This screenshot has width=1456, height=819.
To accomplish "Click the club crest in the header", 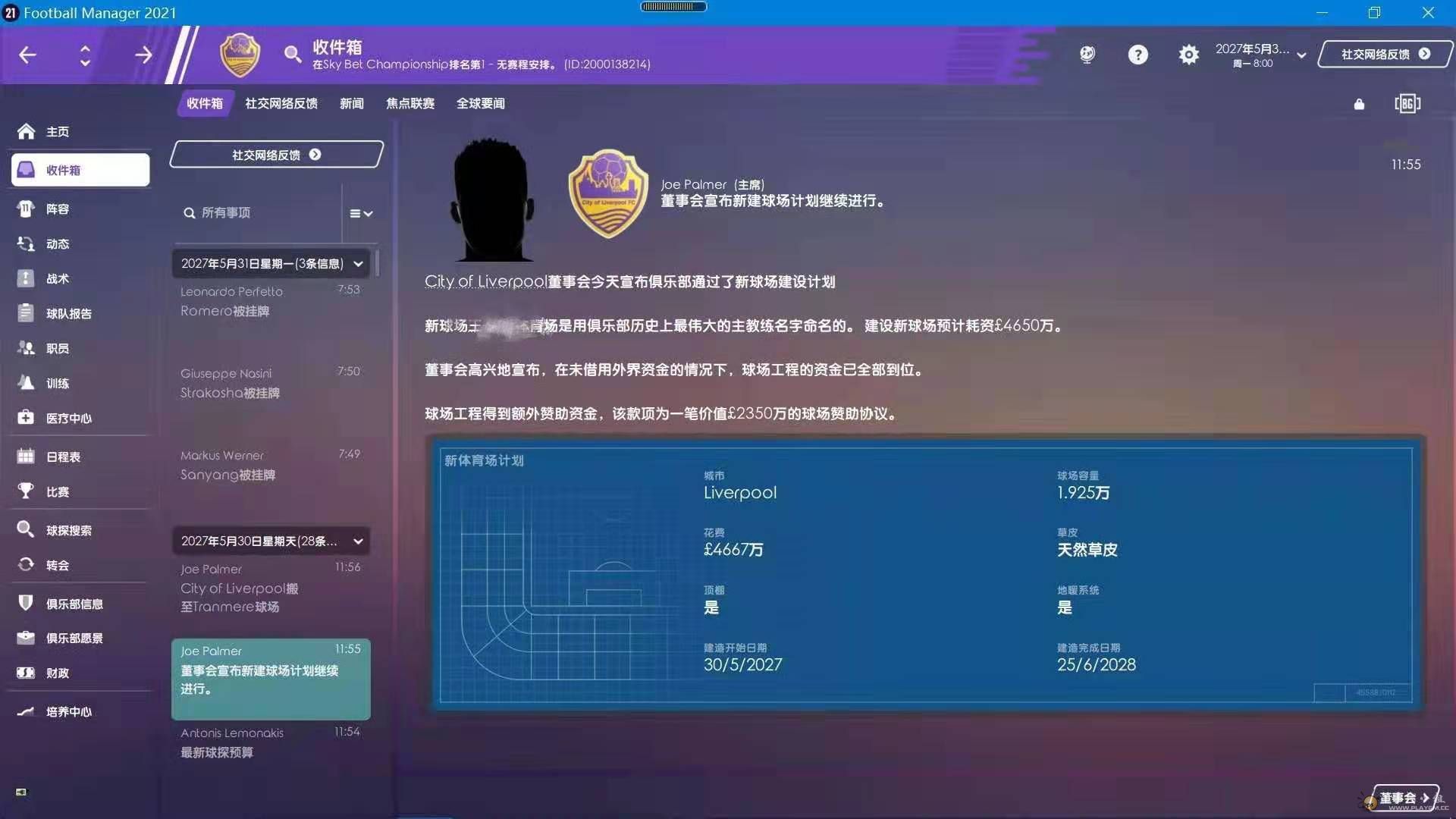I will pos(240,55).
